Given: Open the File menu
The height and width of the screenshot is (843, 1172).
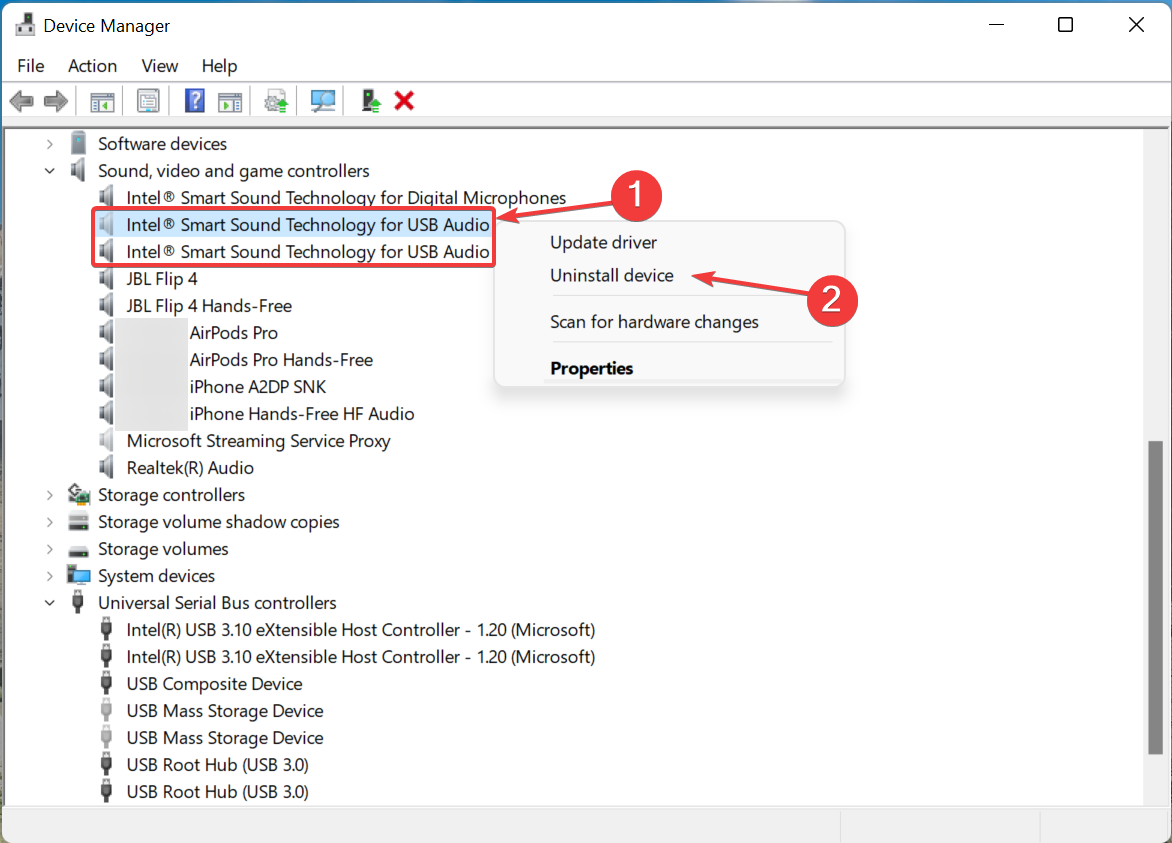Looking at the screenshot, I should tap(31, 66).
